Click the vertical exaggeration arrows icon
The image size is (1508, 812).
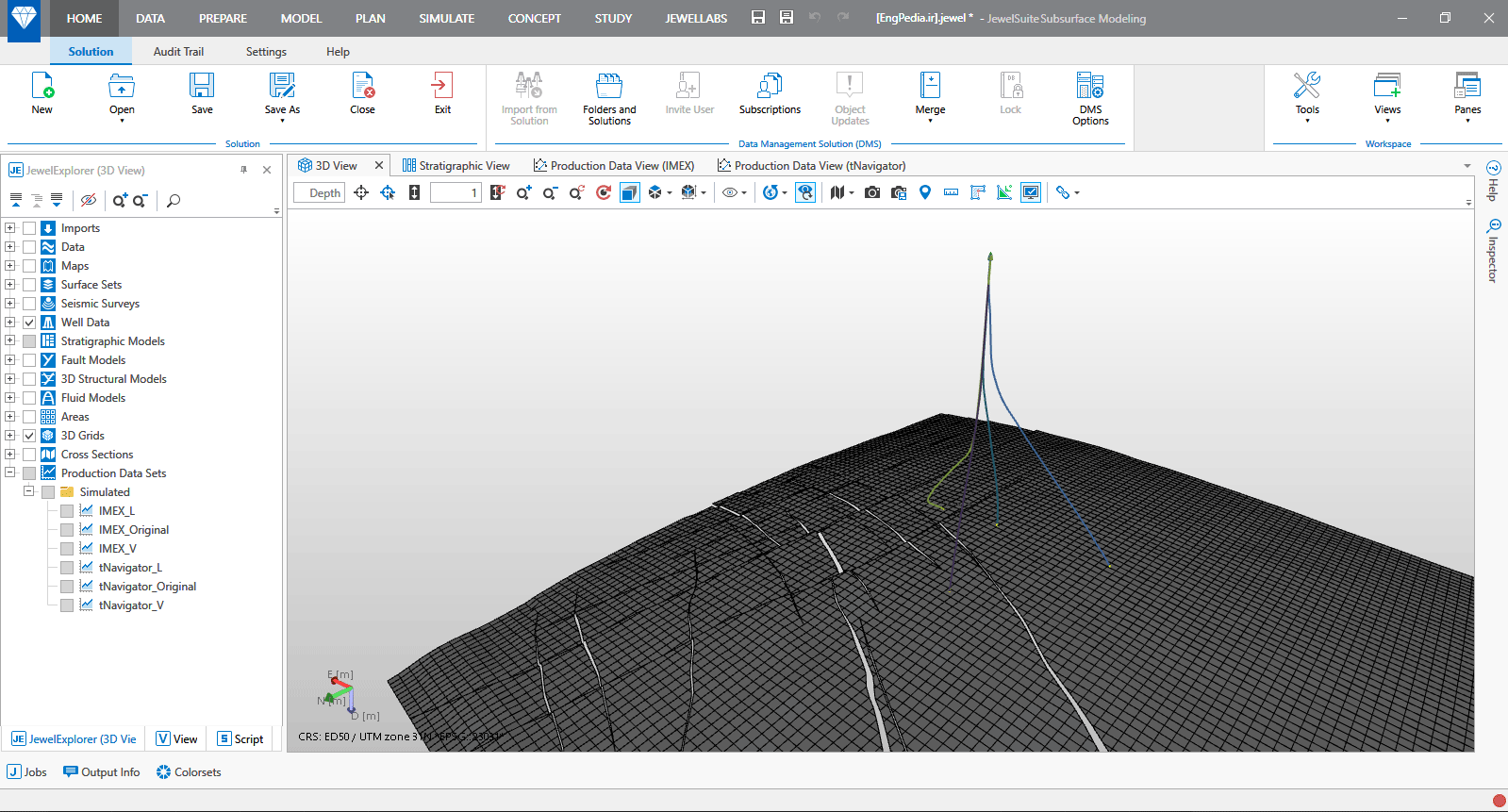coord(414,192)
